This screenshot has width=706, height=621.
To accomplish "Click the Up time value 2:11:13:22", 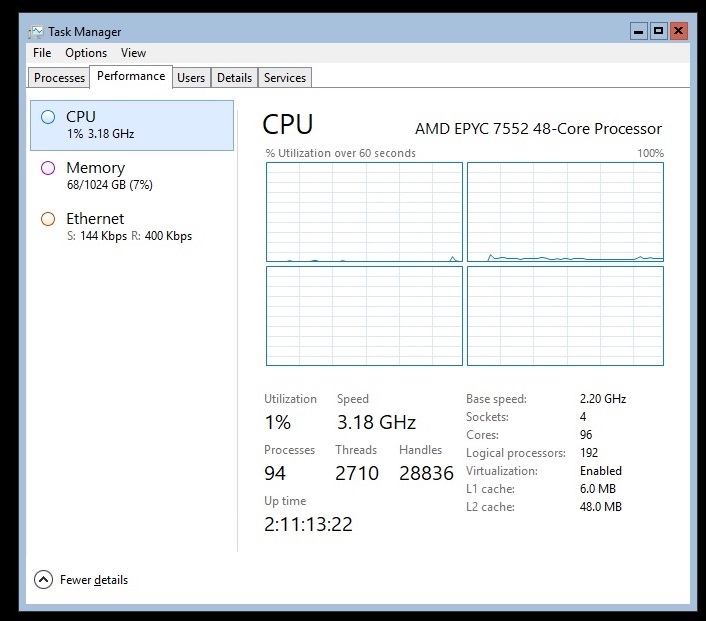I will click(x=308, y=524).
